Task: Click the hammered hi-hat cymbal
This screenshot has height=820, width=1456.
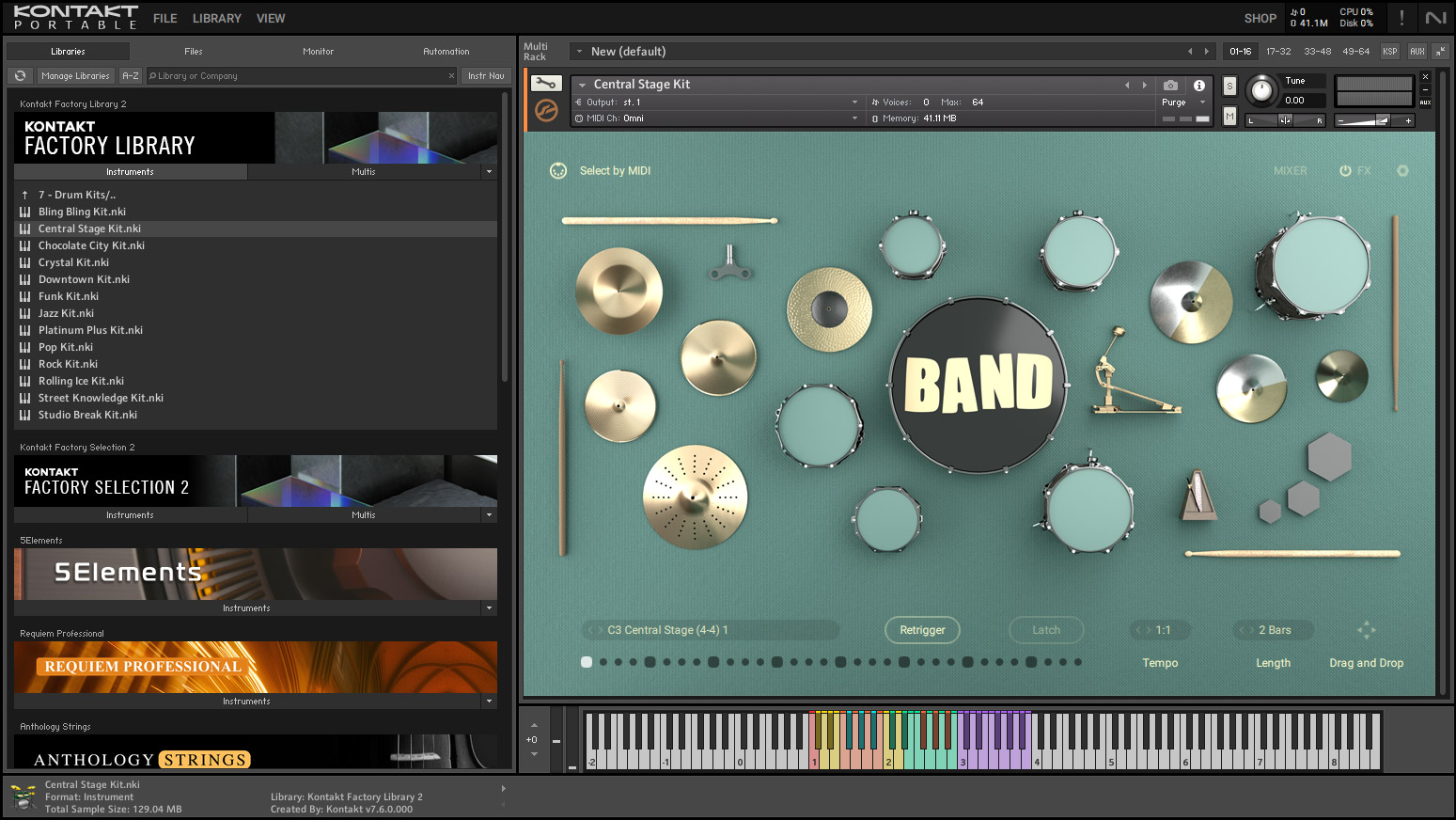Action: coord(829,309)
